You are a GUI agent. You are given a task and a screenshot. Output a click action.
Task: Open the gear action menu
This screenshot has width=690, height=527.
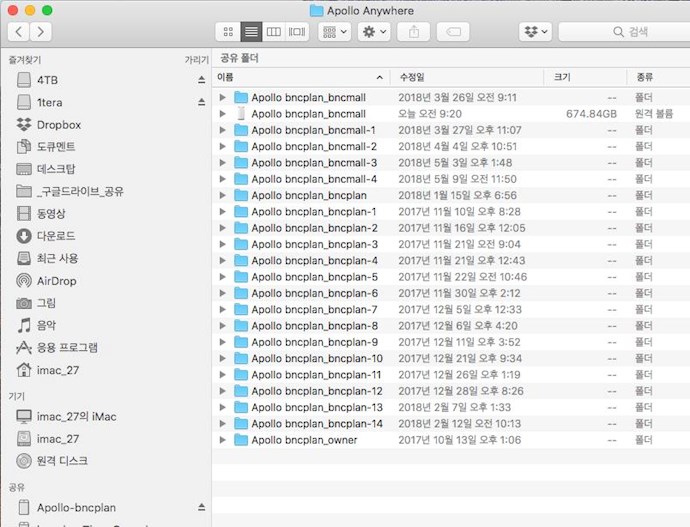click(374, 32)
